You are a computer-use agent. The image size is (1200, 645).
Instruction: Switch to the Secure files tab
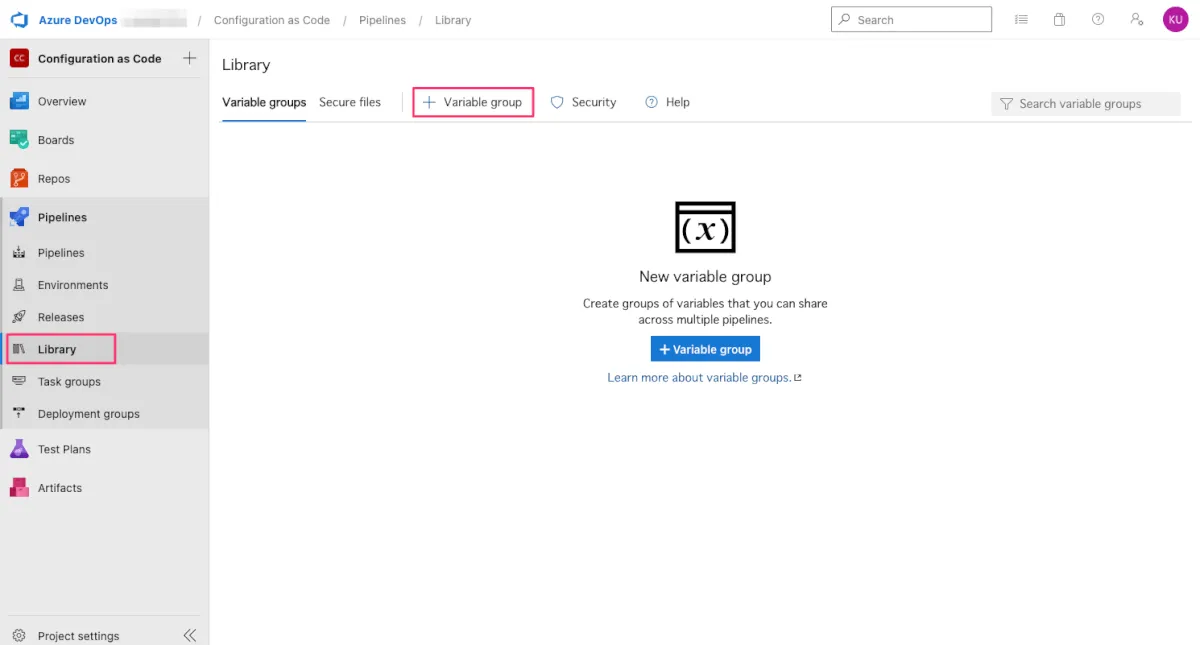[x=350, y=102]
